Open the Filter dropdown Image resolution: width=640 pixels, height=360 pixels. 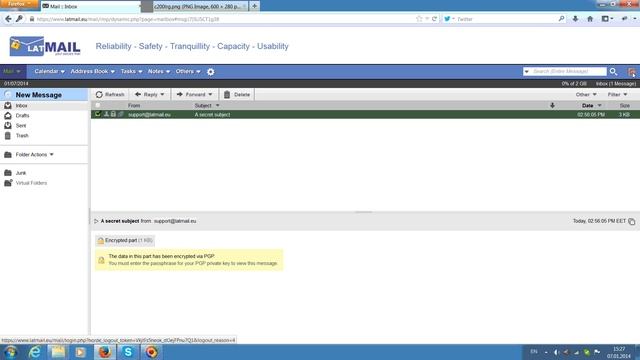click(x=617, y=94)
